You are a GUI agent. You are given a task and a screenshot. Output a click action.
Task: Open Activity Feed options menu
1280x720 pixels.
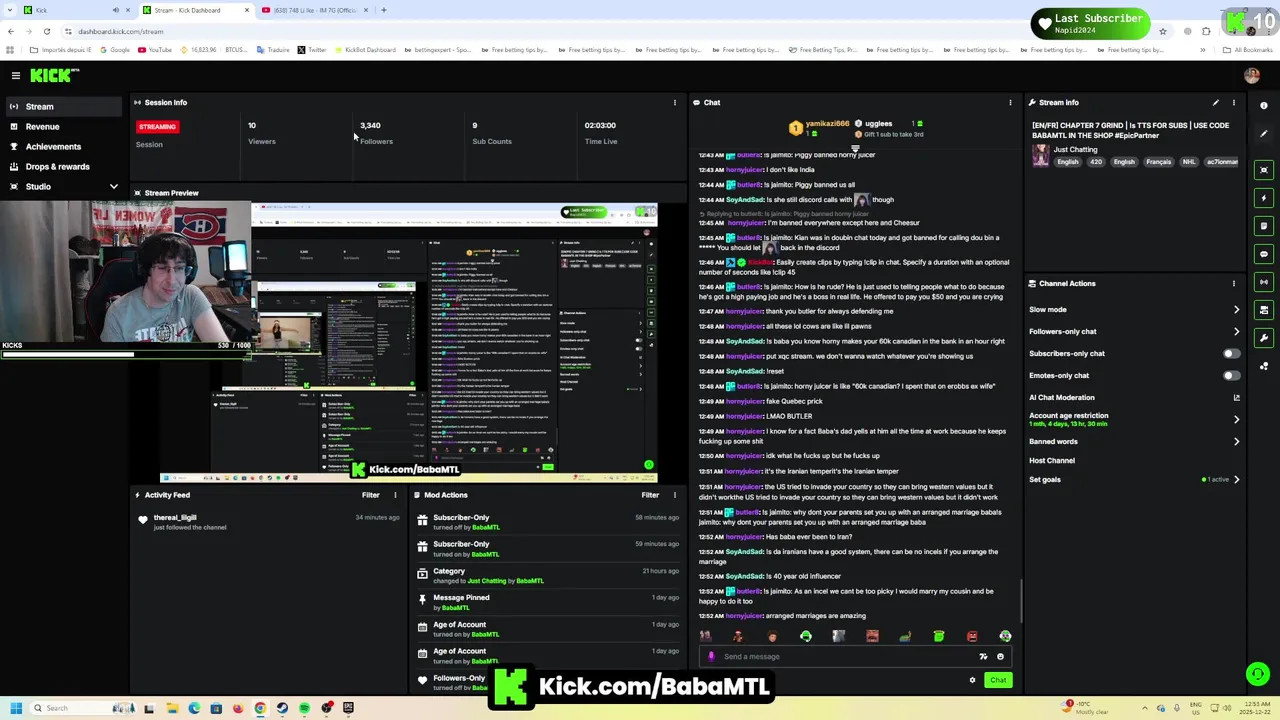pos(395,495)
